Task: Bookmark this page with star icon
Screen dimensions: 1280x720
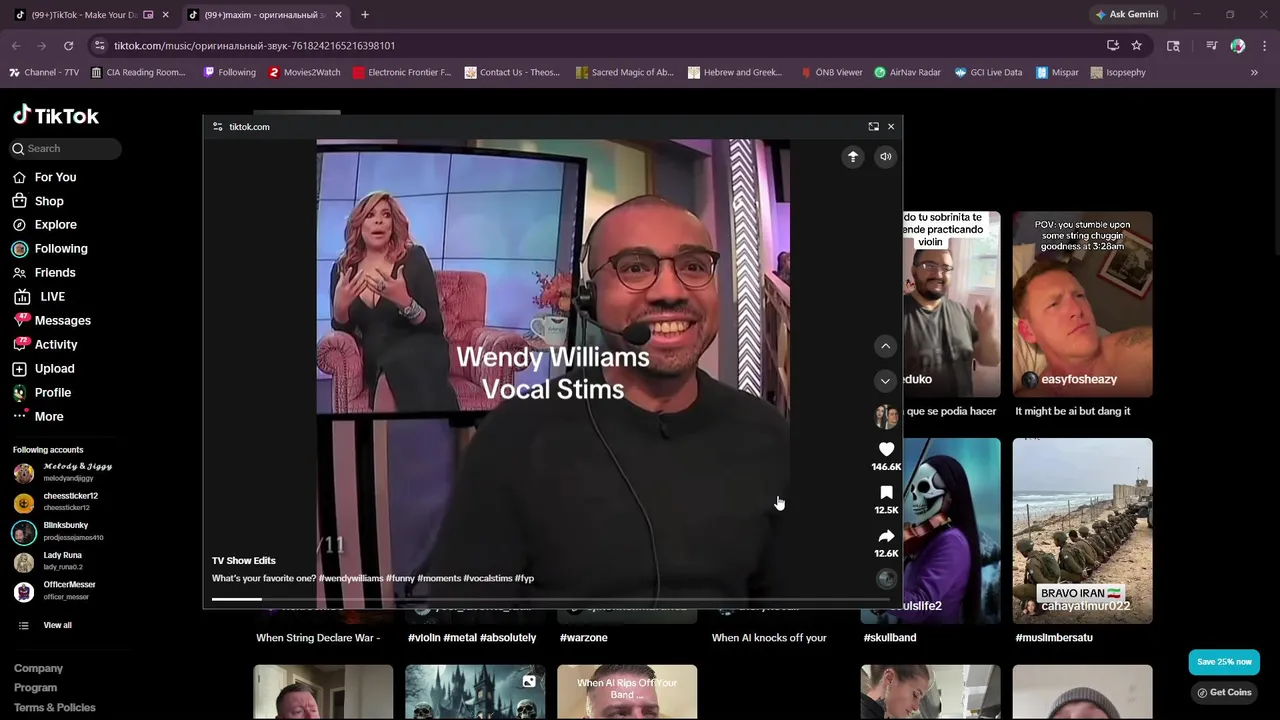Action: tap(1136, 46)
